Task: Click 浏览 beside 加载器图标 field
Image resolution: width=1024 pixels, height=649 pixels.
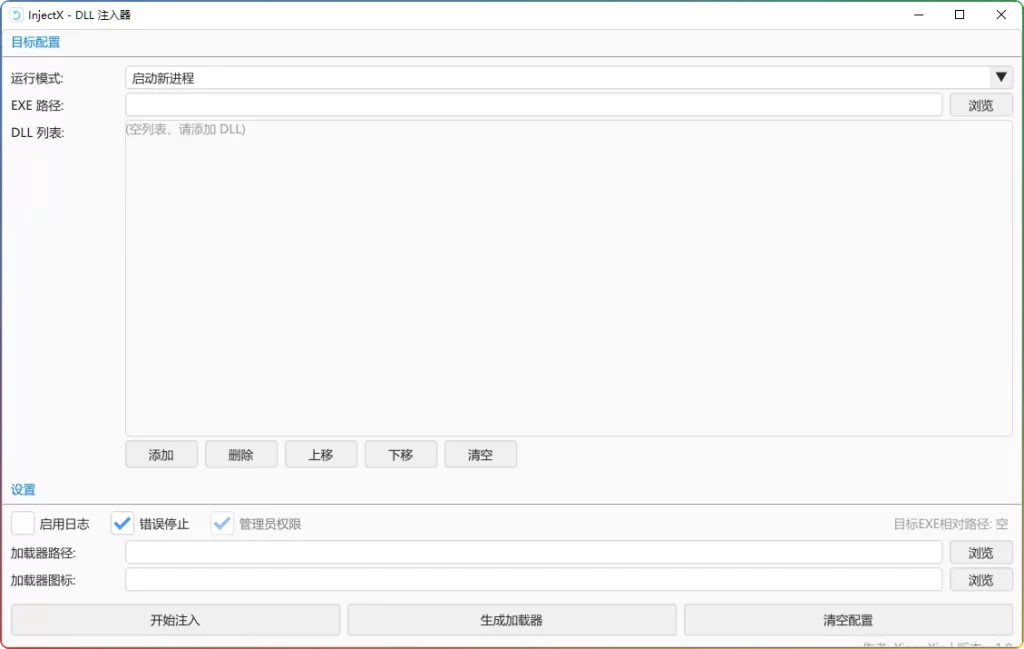Action: tap(981, 579)
